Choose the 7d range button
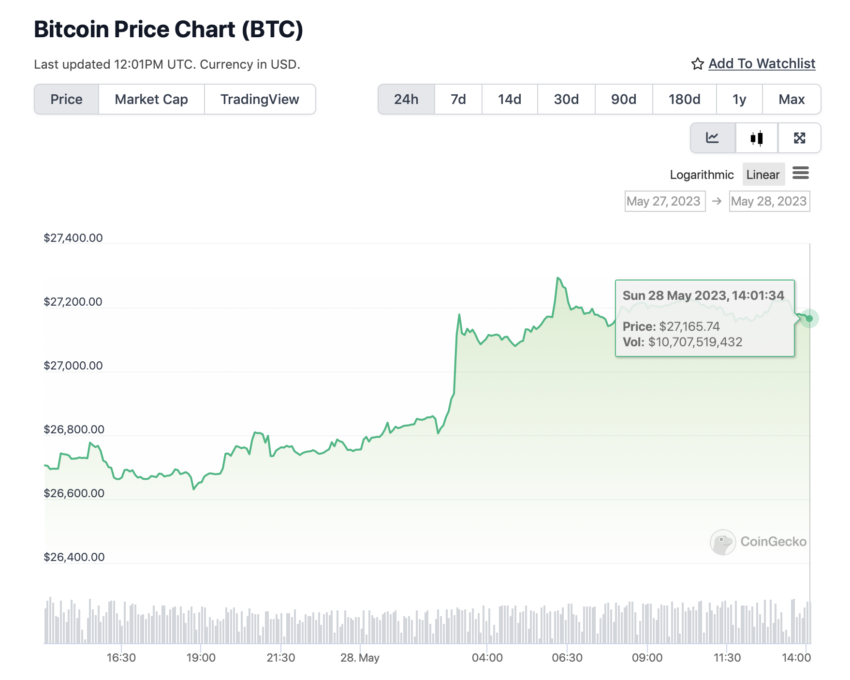 [458, 99]
